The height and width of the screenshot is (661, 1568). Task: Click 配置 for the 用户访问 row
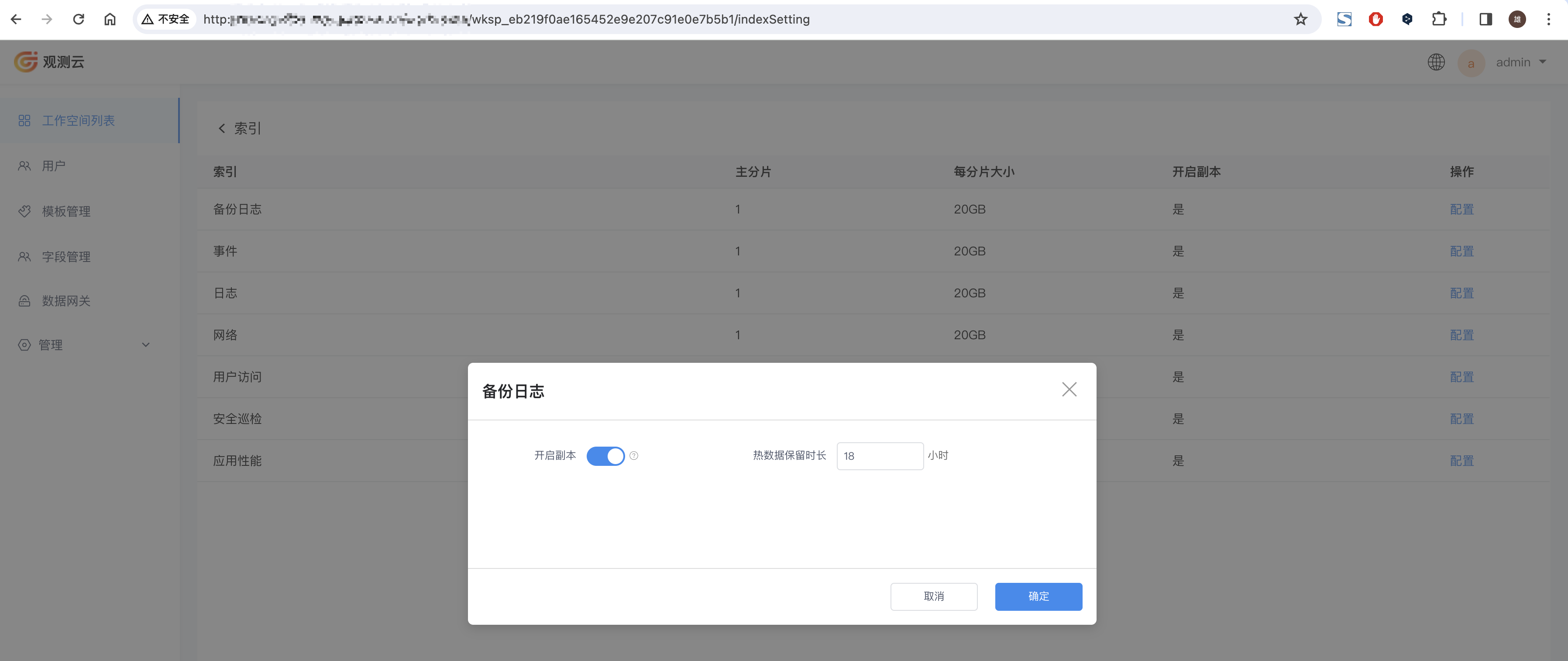coord(1461,377)
